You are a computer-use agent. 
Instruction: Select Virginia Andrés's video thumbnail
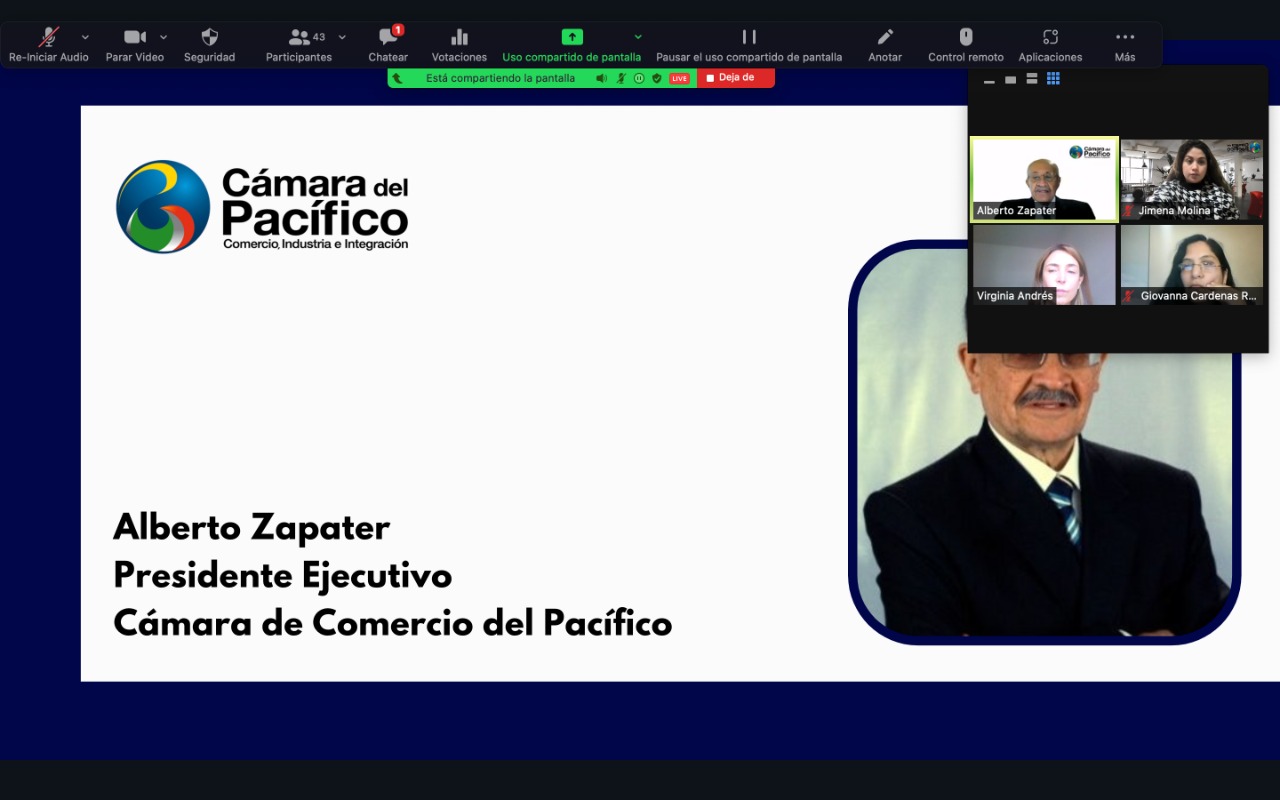(1044, 265)
